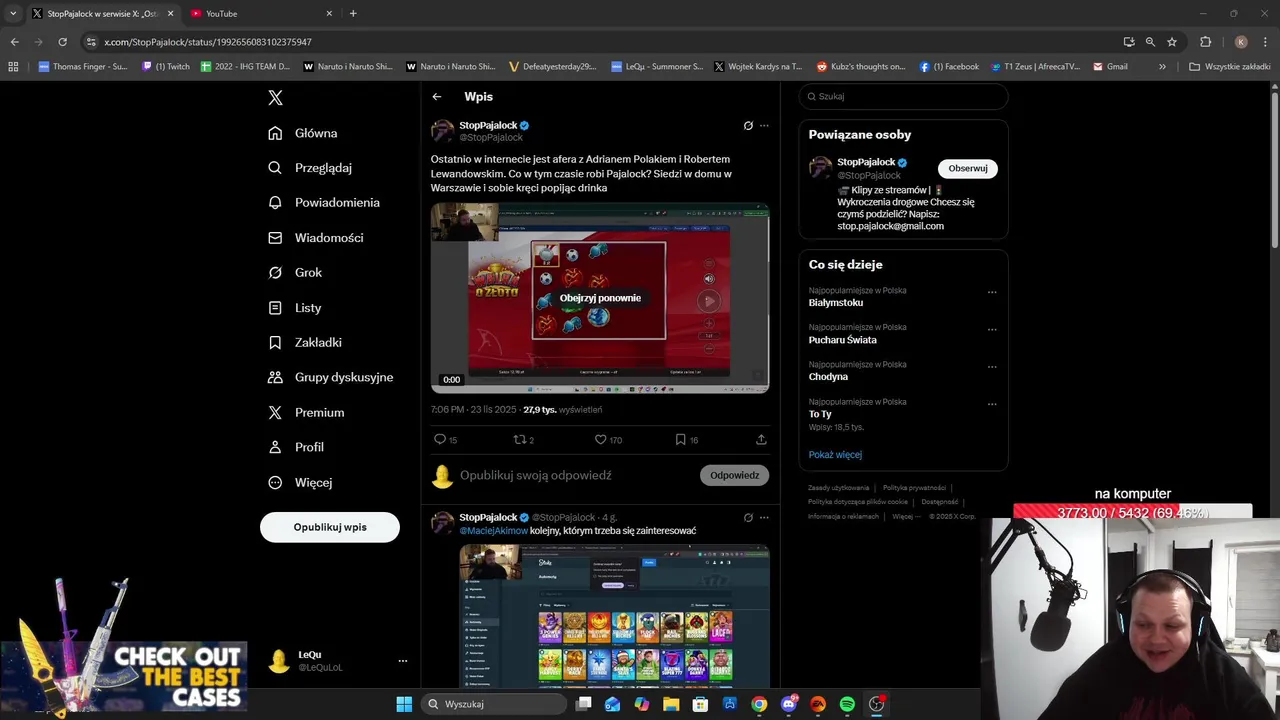Image resolution: width=1280 pixels, height=720 pixels.
Task: Click StopPajalock avatar on main post
Action: point(443,131)
